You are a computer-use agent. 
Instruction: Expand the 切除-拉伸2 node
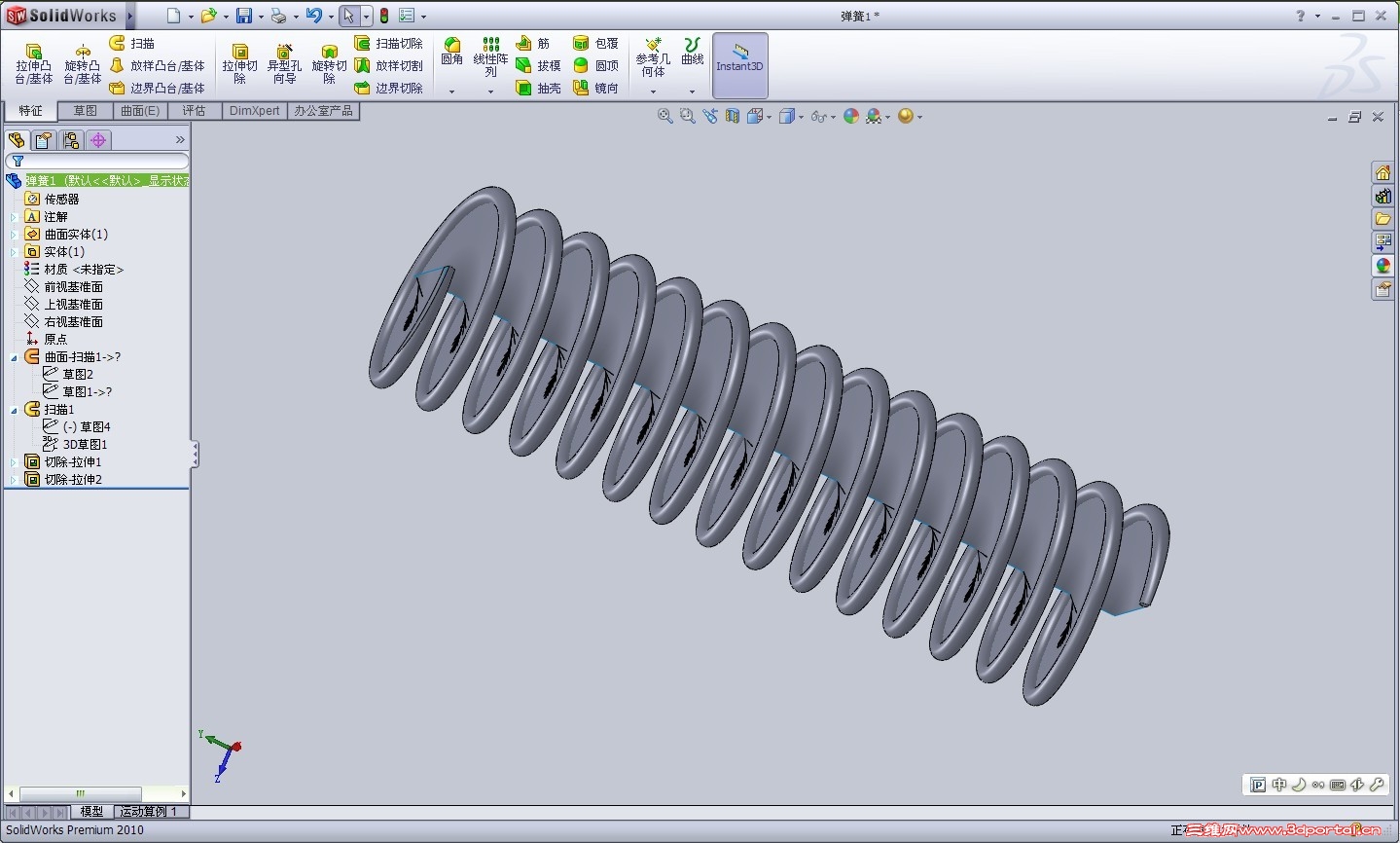coord(14,480)
